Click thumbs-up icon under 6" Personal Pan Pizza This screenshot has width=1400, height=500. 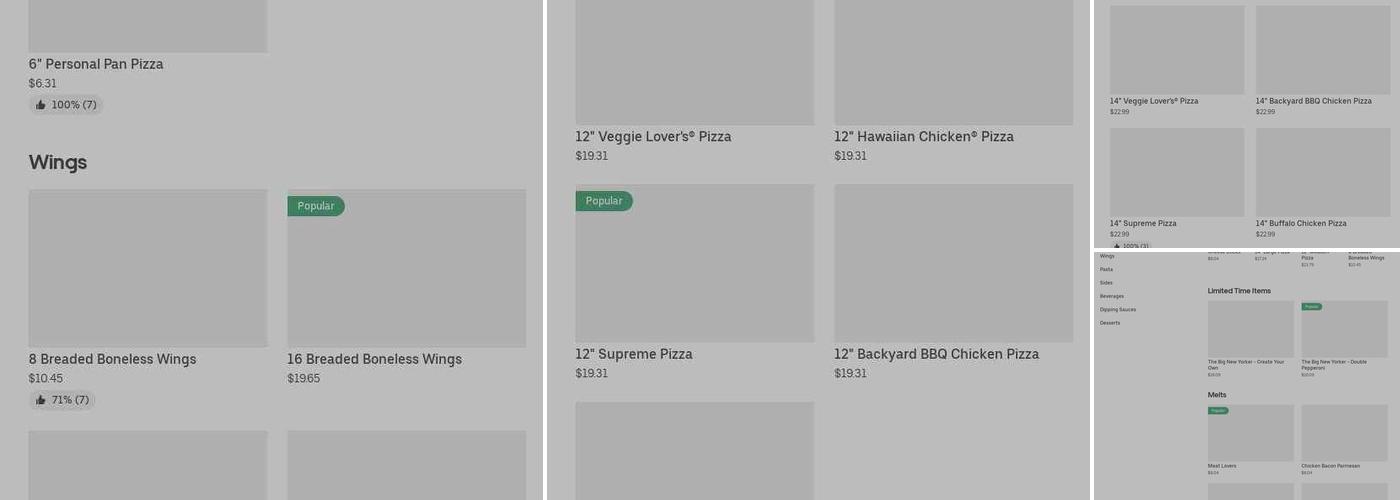pos(41,105)
